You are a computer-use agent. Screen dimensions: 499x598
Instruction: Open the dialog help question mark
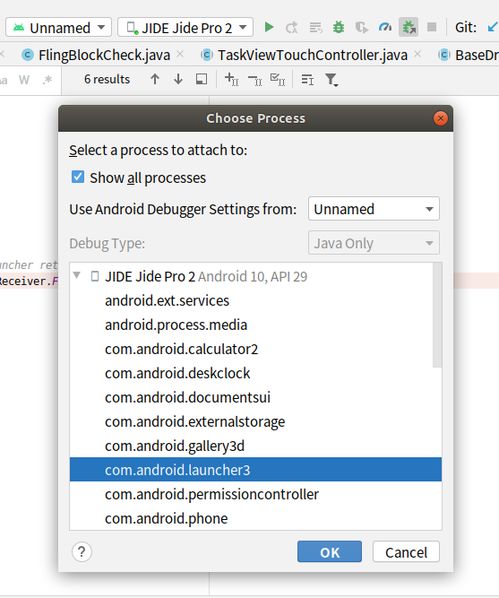tap(82, 551)
